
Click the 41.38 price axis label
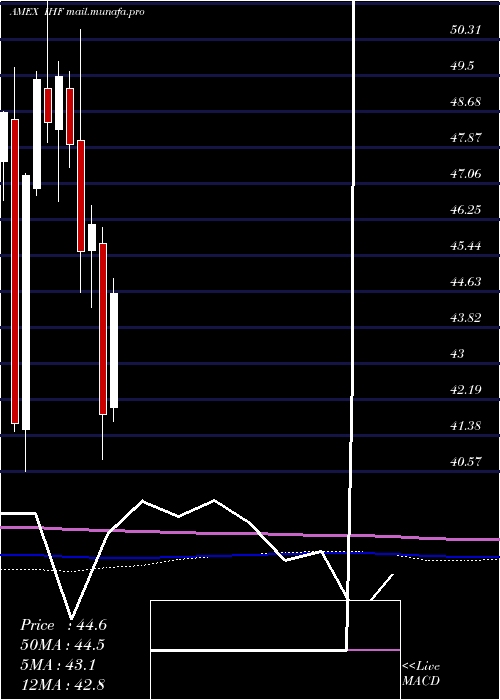click(x=466, y=426)
